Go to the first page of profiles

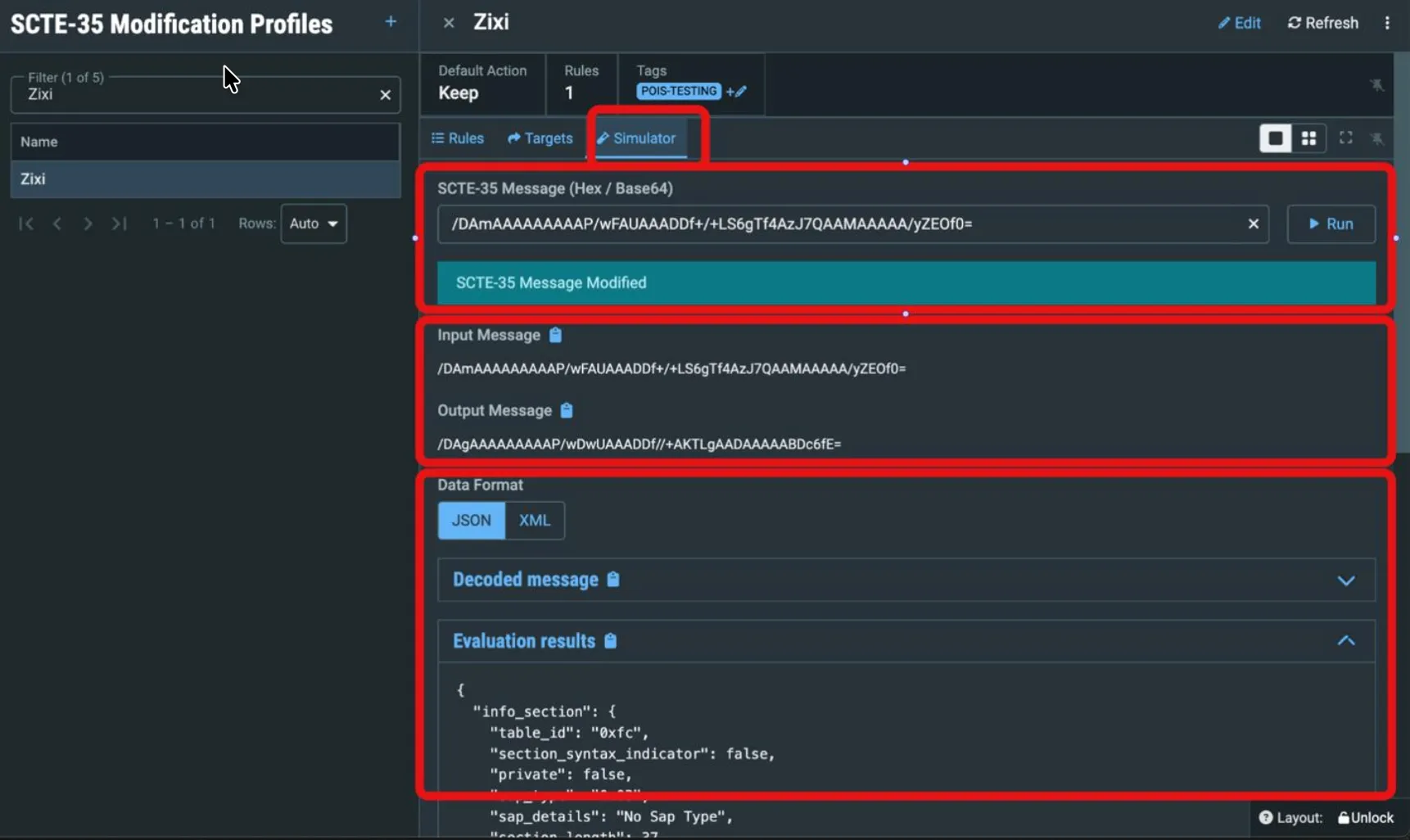26,224
